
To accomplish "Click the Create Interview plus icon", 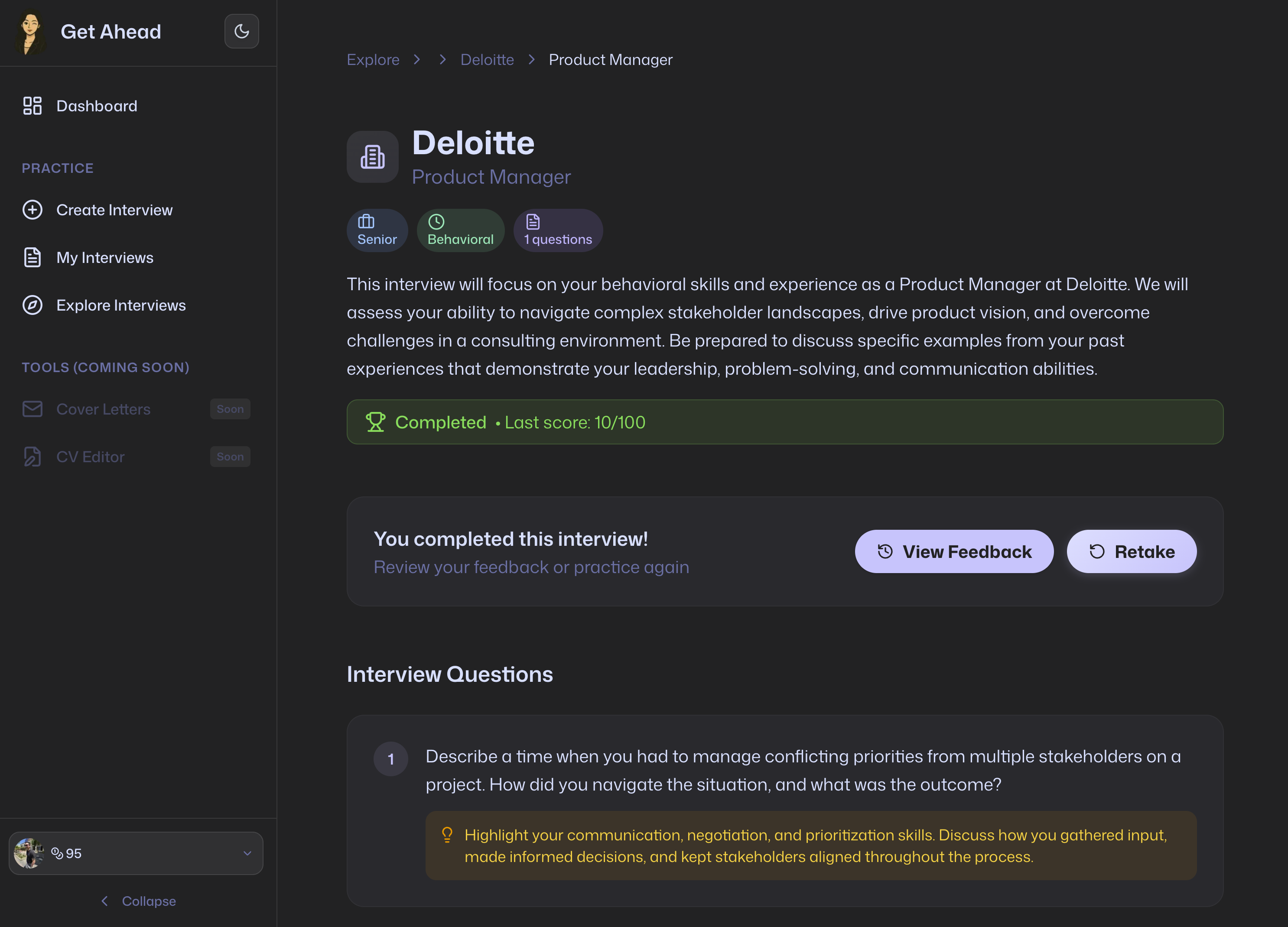I will pyautogui.click(x=33, y=210).
